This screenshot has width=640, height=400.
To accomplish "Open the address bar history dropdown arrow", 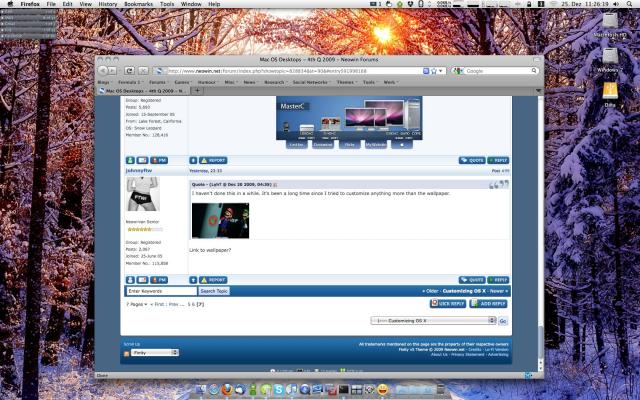I will coord(441,71).
